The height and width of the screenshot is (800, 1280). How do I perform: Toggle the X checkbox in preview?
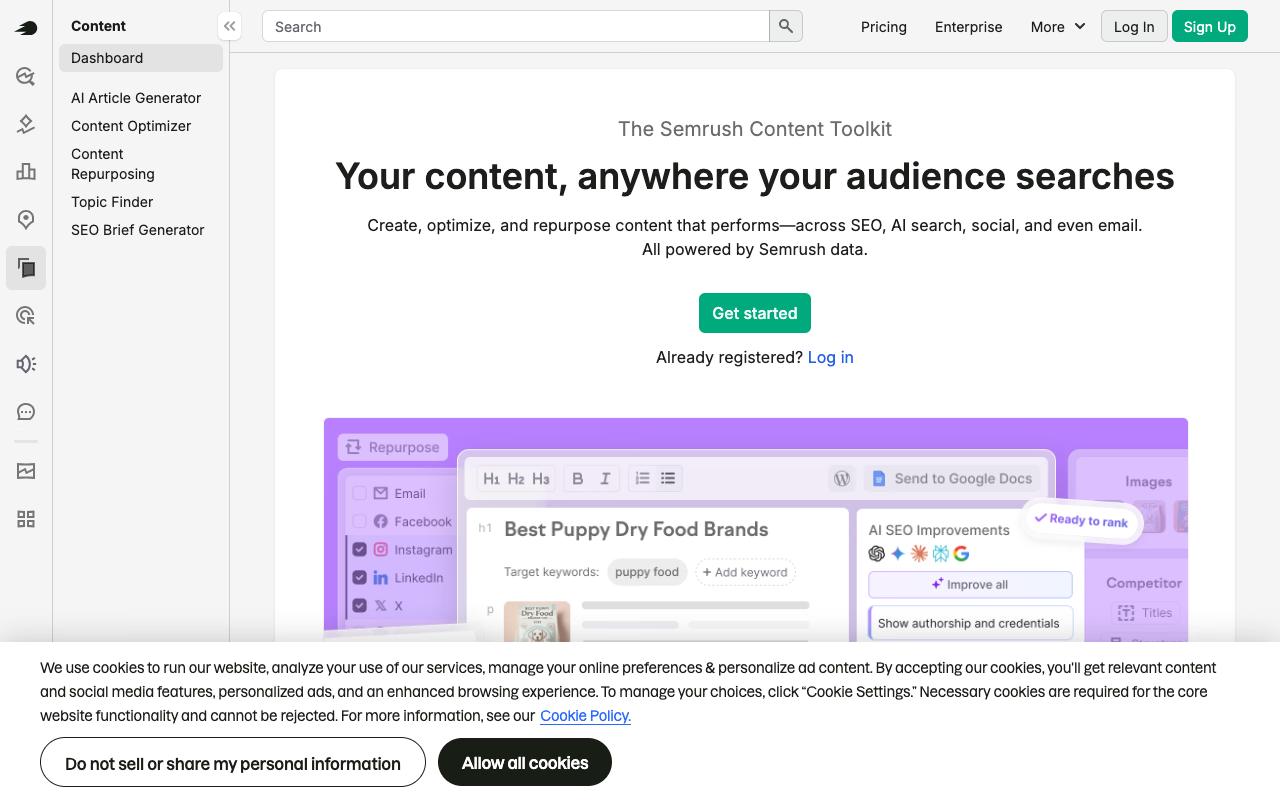[x=359, y=605]
